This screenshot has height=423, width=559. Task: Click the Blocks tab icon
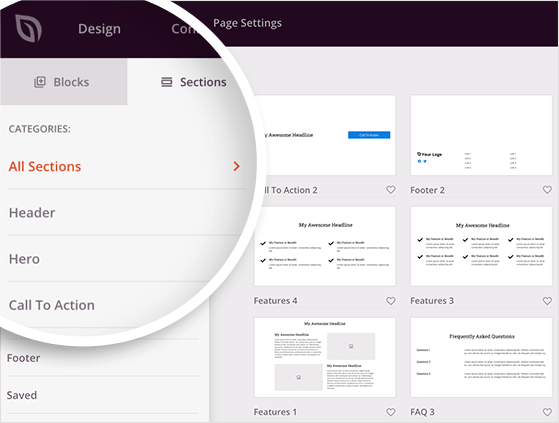pyautogui.click(x=40, y=82)
